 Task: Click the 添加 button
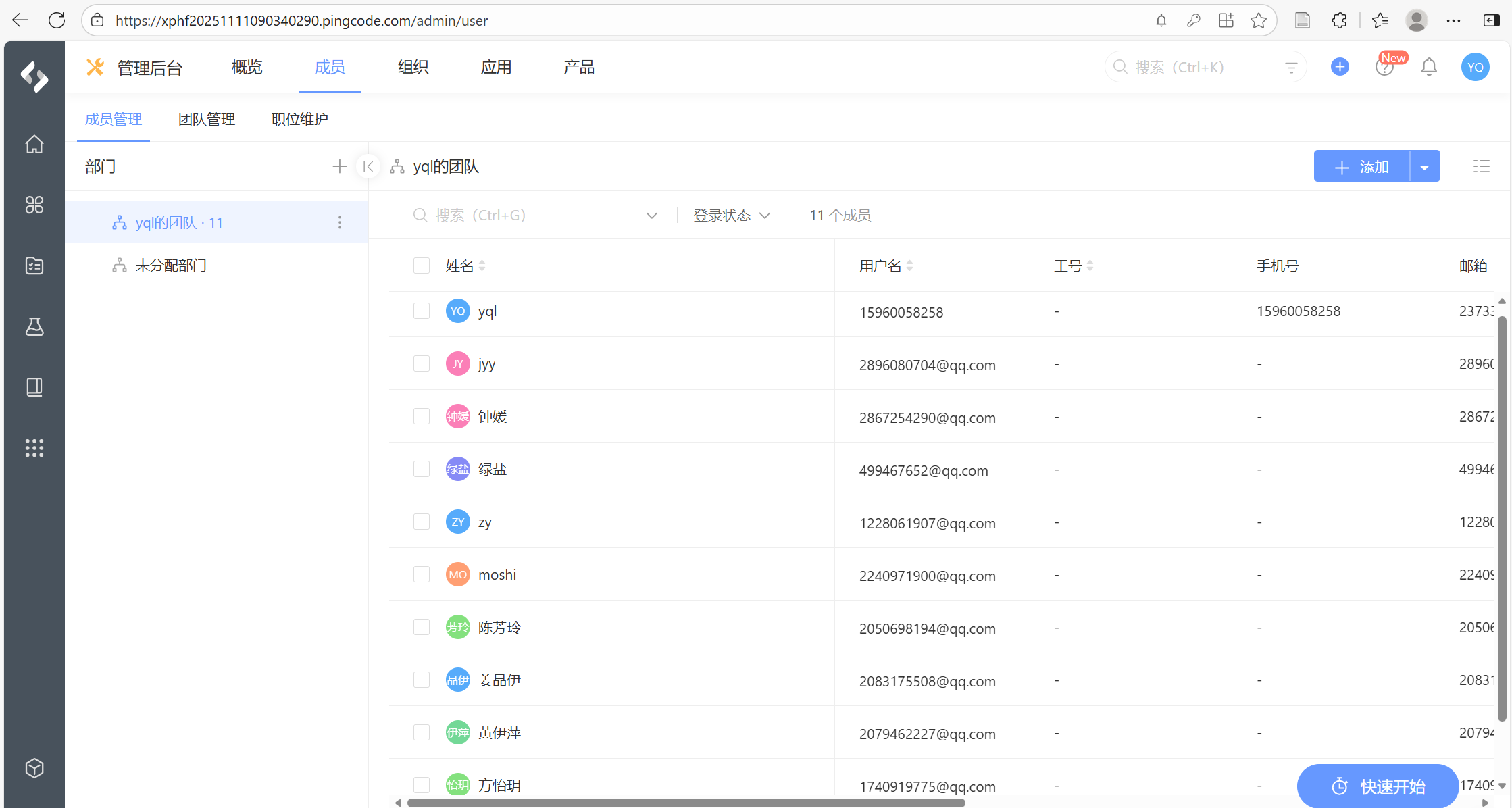(x=1361, y=167)
